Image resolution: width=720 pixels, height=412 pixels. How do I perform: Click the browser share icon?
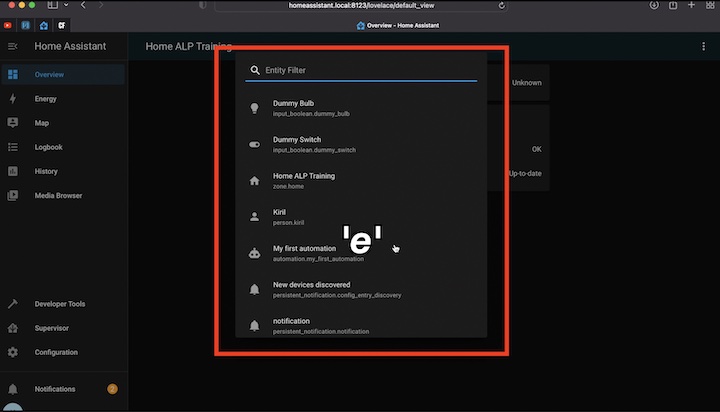coord(673,5)
